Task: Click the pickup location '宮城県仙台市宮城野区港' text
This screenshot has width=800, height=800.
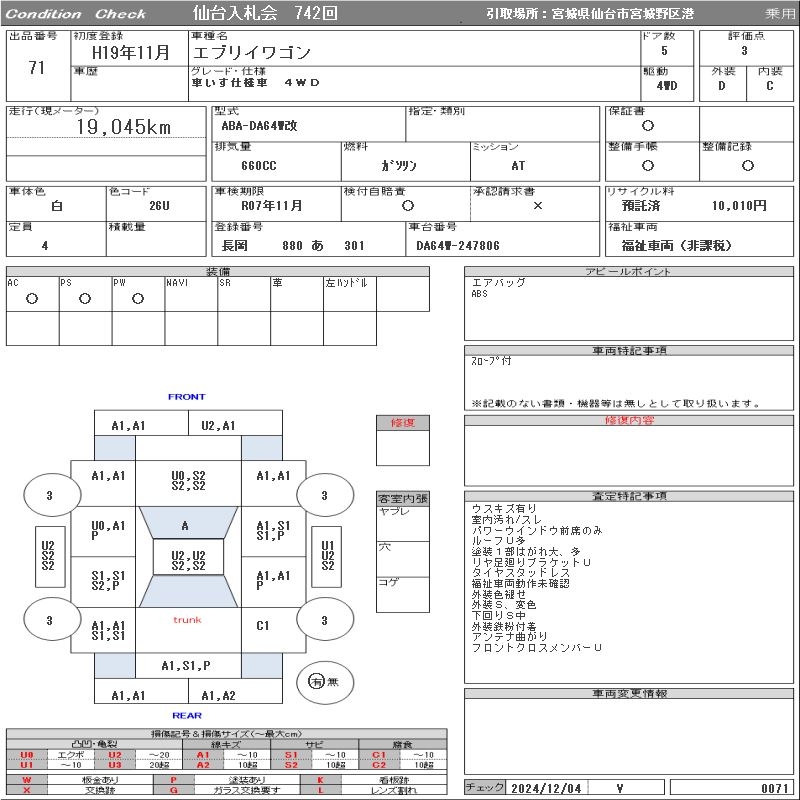Action: pos(622,14)
